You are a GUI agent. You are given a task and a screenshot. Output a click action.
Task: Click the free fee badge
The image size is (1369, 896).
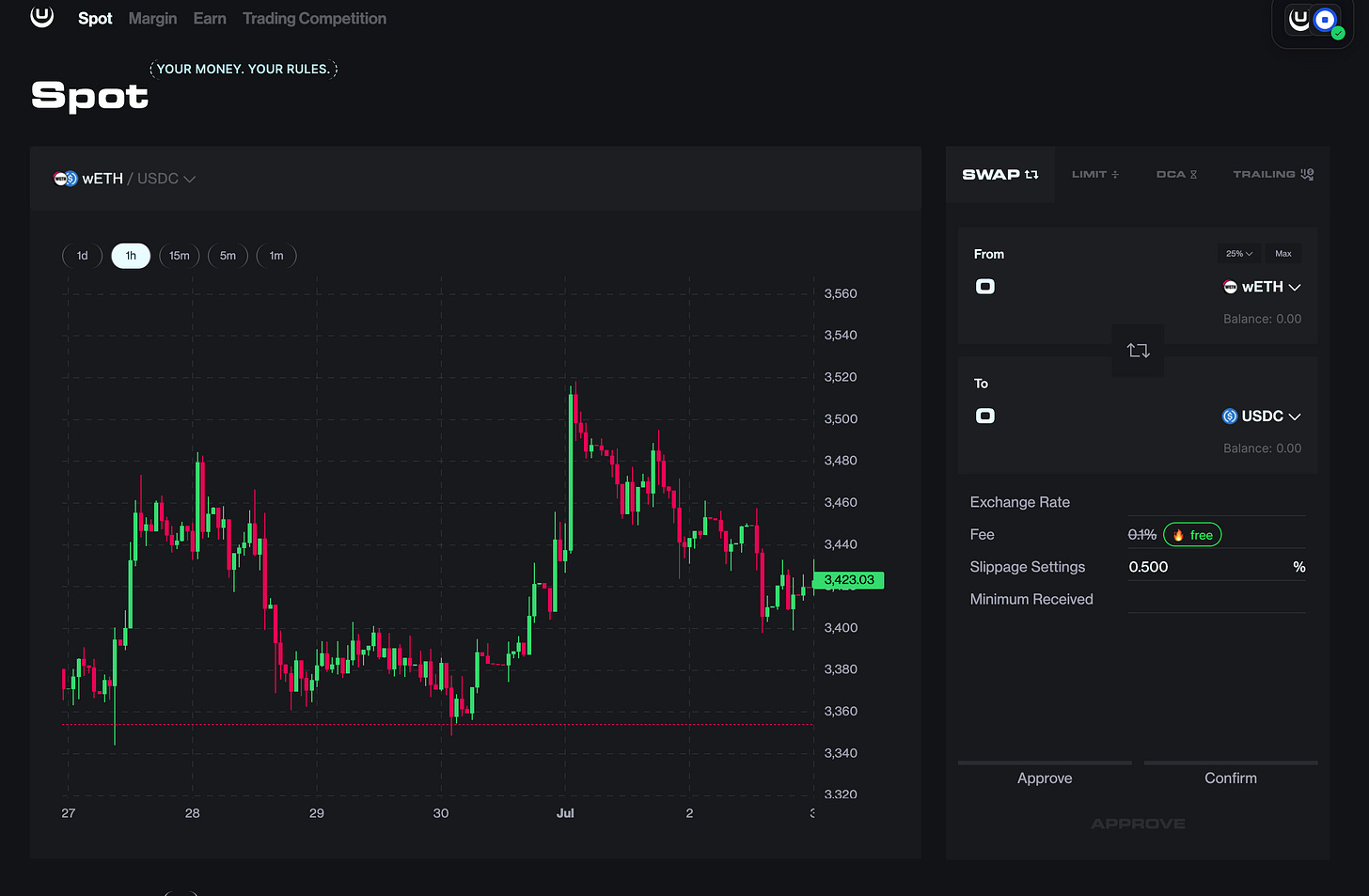point(1192,535)
